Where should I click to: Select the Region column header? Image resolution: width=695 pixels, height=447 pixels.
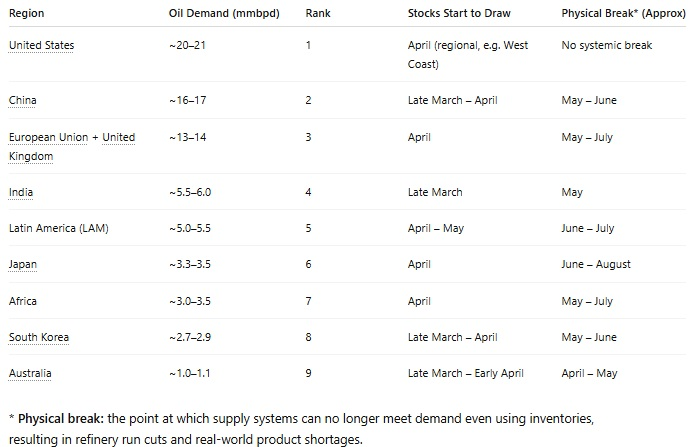coord(27,13)
